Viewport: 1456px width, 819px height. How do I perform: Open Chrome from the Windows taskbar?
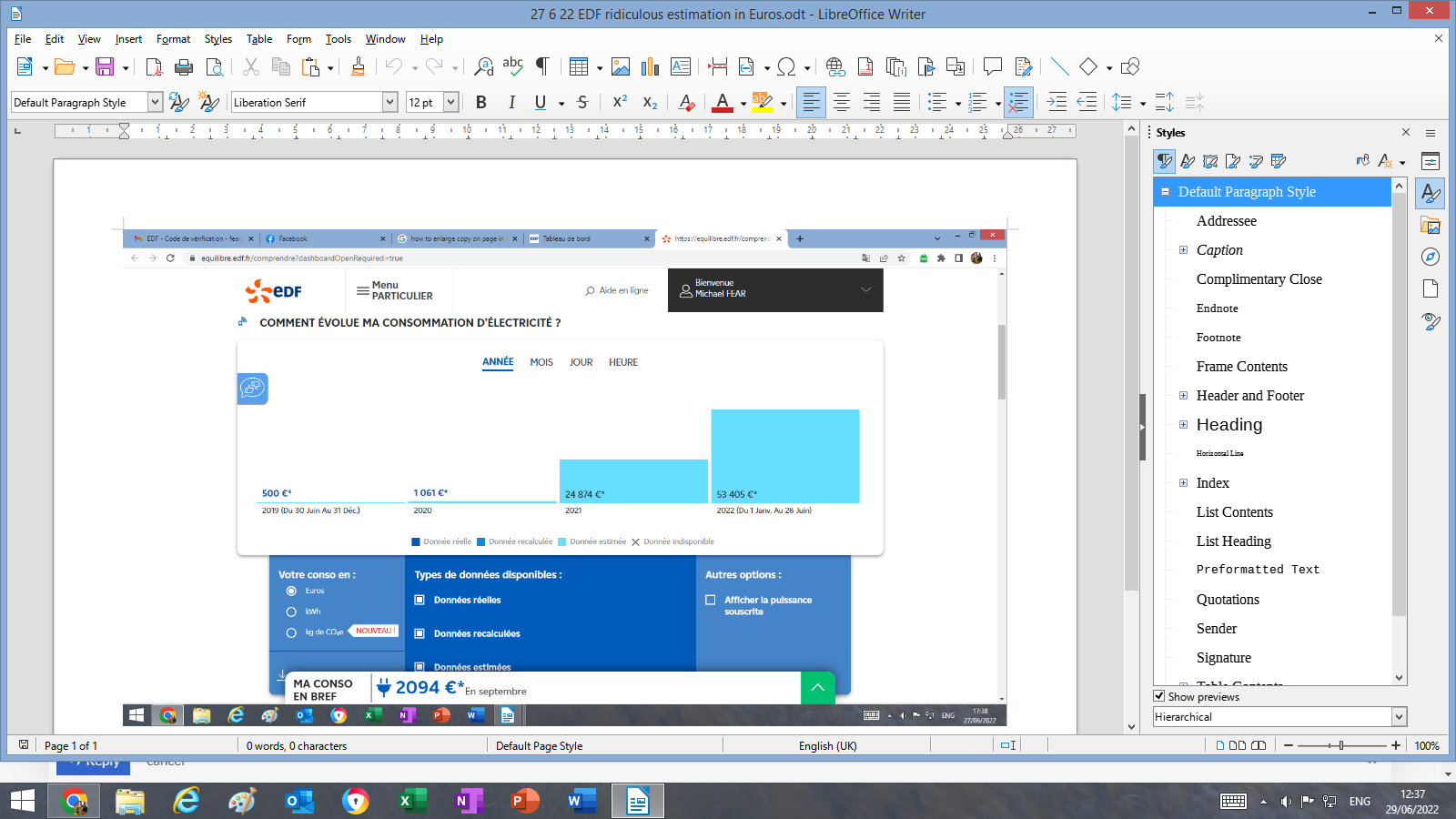point(74,801)
